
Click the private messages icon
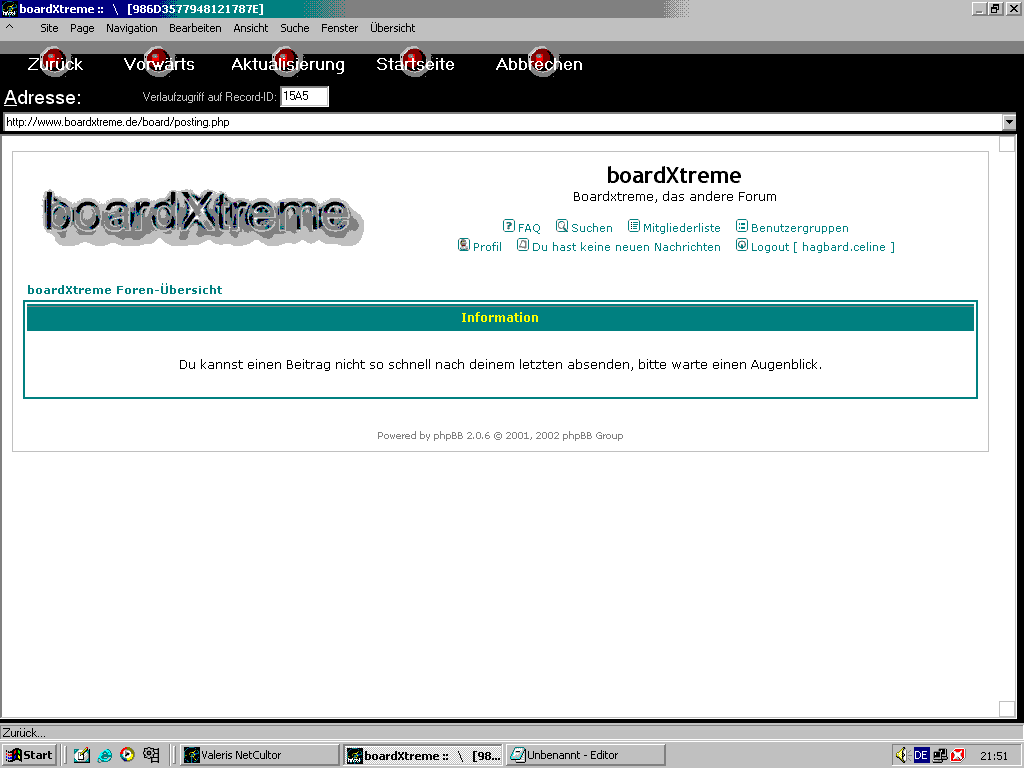point(523,245)
